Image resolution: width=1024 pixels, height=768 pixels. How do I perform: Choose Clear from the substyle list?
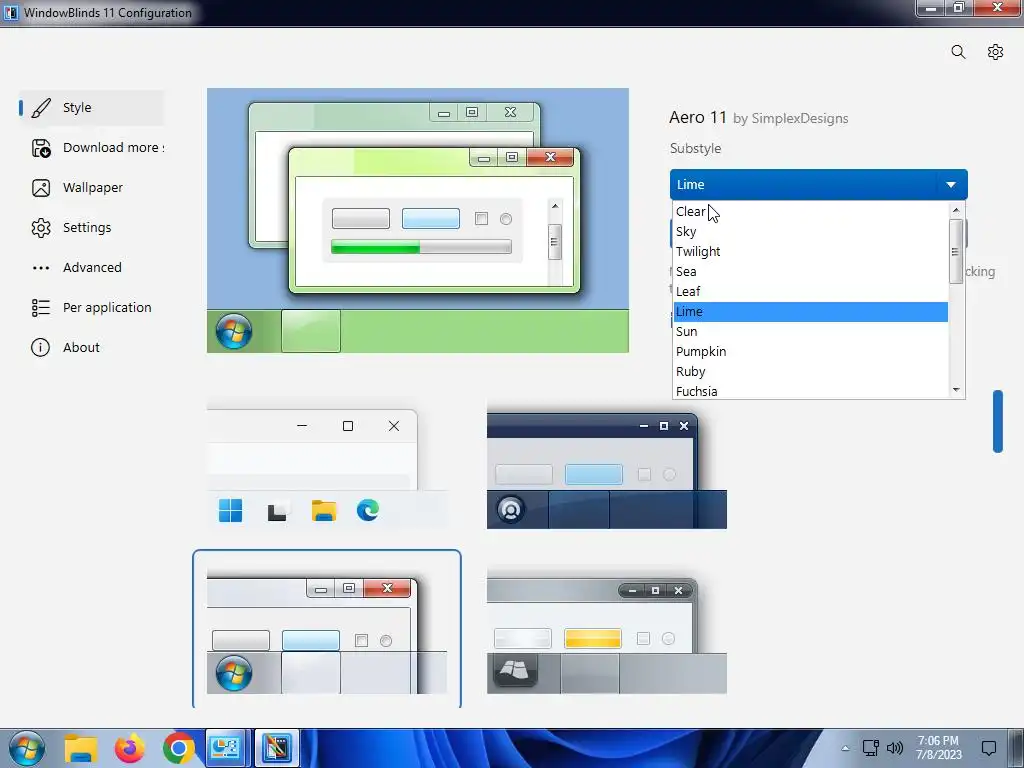click(x=810, y=212)
